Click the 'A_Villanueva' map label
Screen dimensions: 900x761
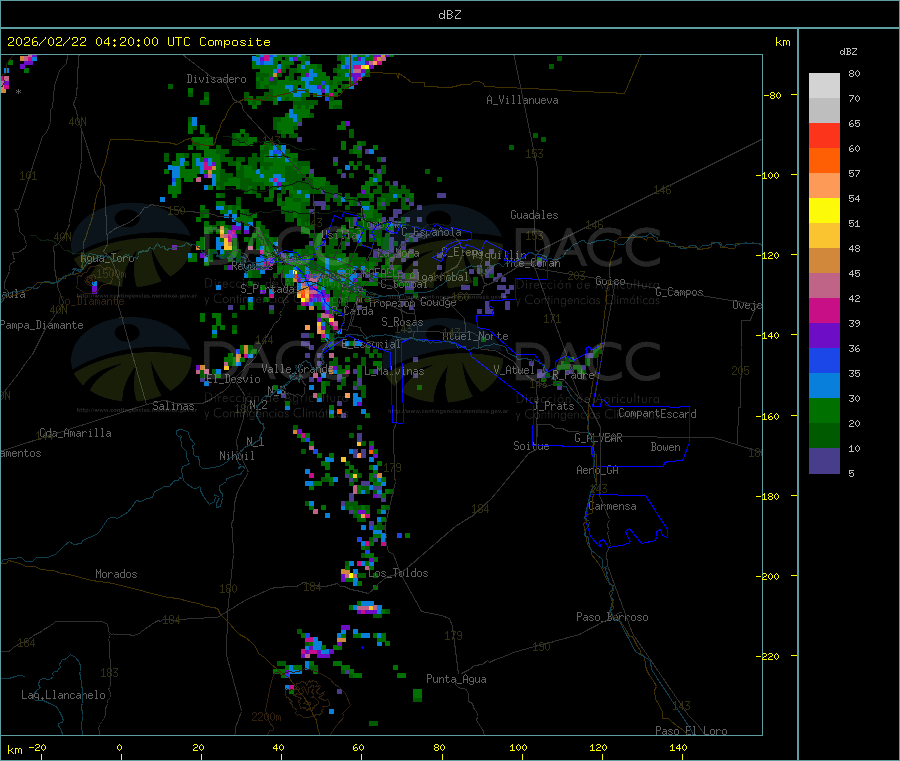point(522,100)
